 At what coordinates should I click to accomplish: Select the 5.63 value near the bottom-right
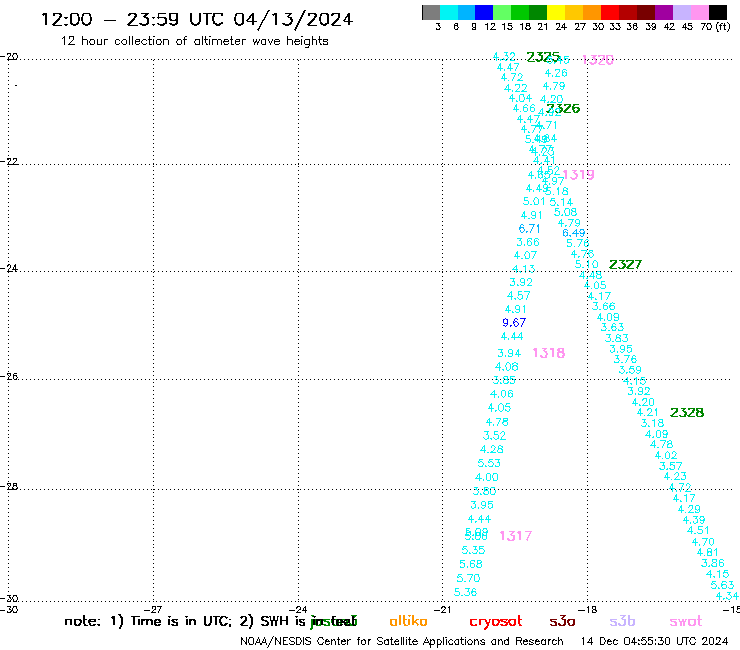(722, 585)
